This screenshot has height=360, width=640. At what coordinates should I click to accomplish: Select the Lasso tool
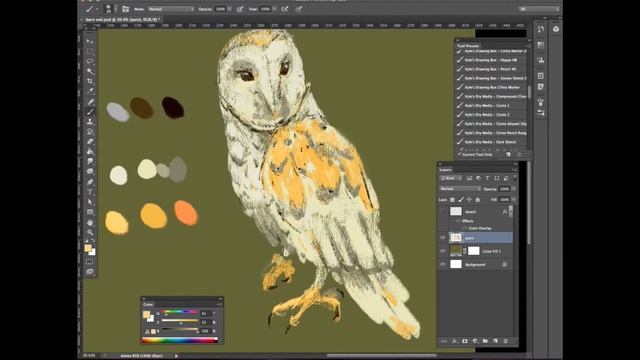tap(90, 61)
